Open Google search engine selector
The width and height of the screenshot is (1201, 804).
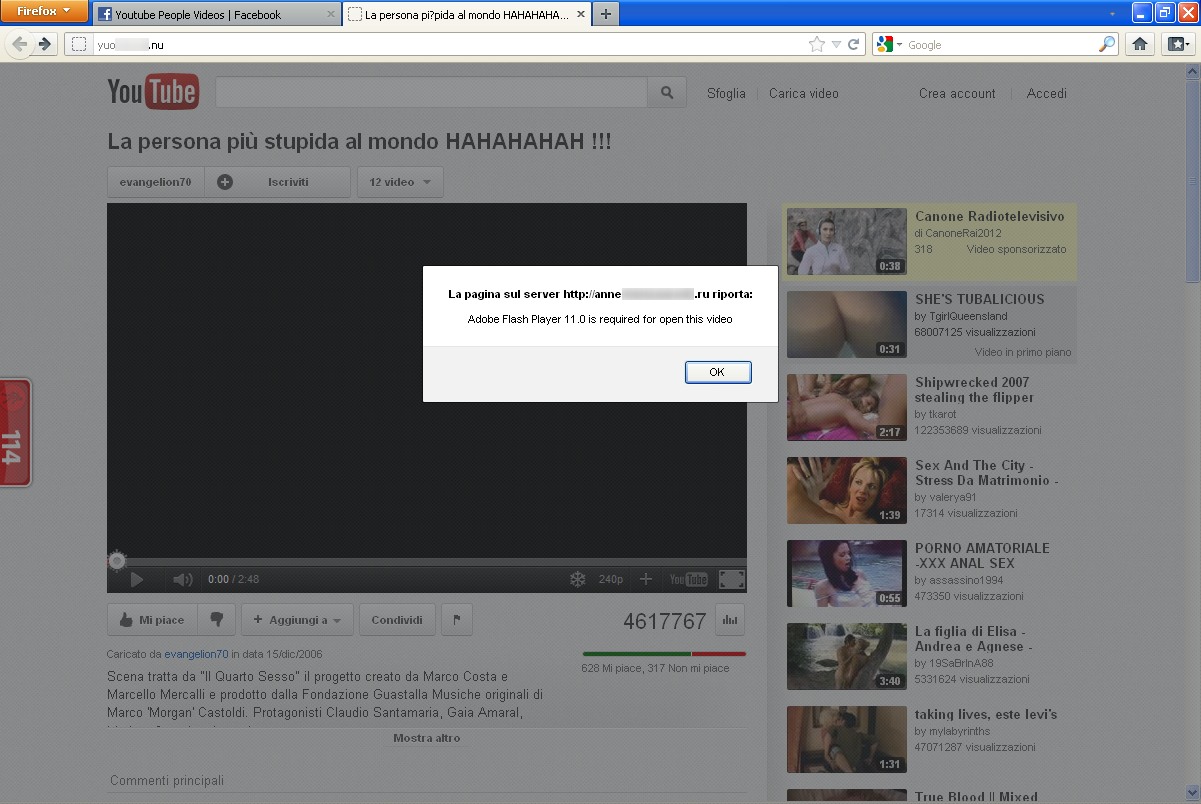click(888, 44)
